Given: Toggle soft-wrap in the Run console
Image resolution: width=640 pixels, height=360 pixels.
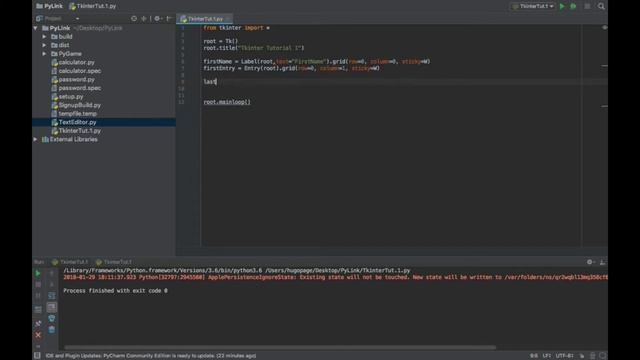Looking at the screenshot, I should pos(51,296).
